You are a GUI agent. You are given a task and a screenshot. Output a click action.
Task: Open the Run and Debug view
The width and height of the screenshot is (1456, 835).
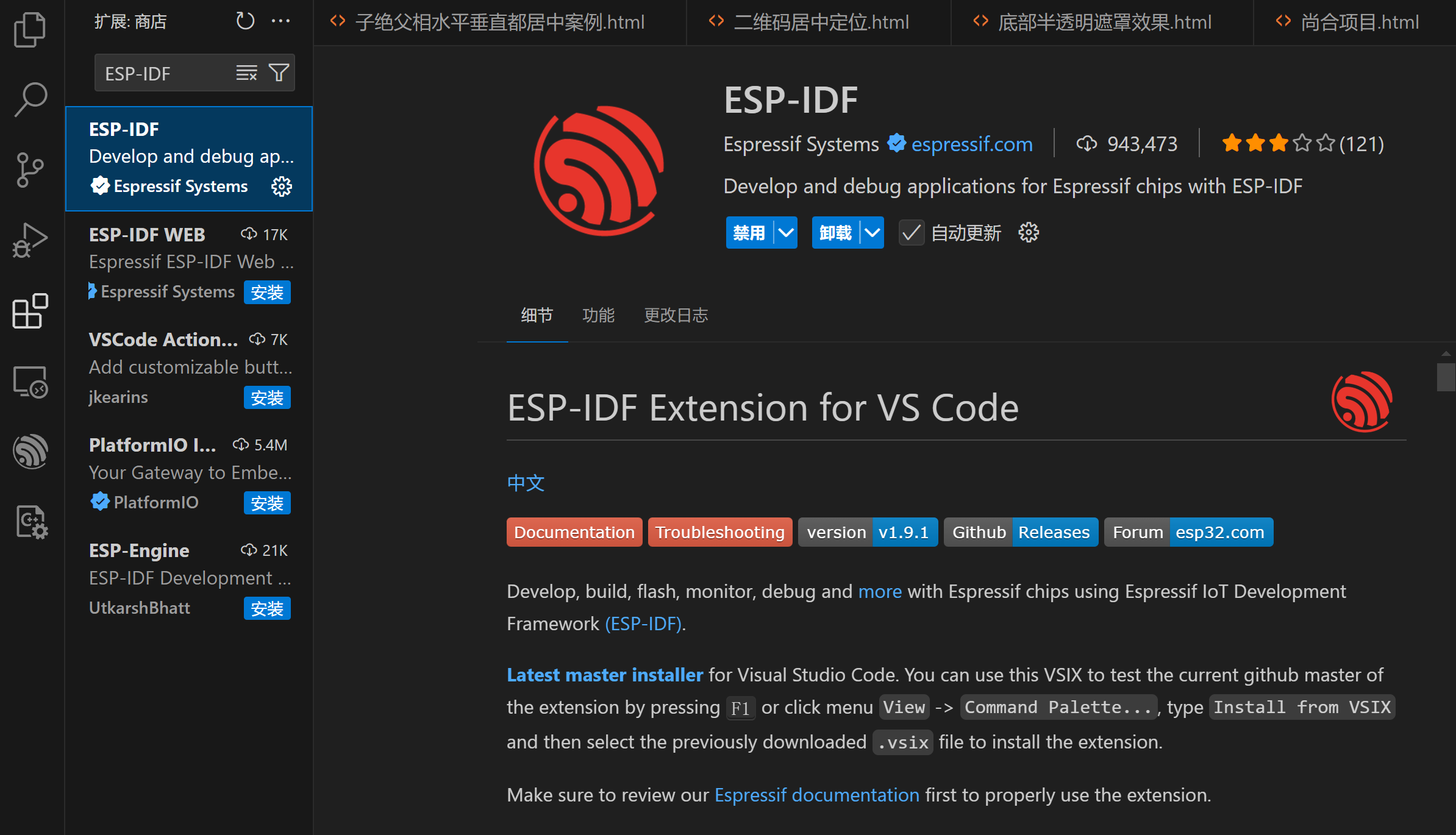29,241
